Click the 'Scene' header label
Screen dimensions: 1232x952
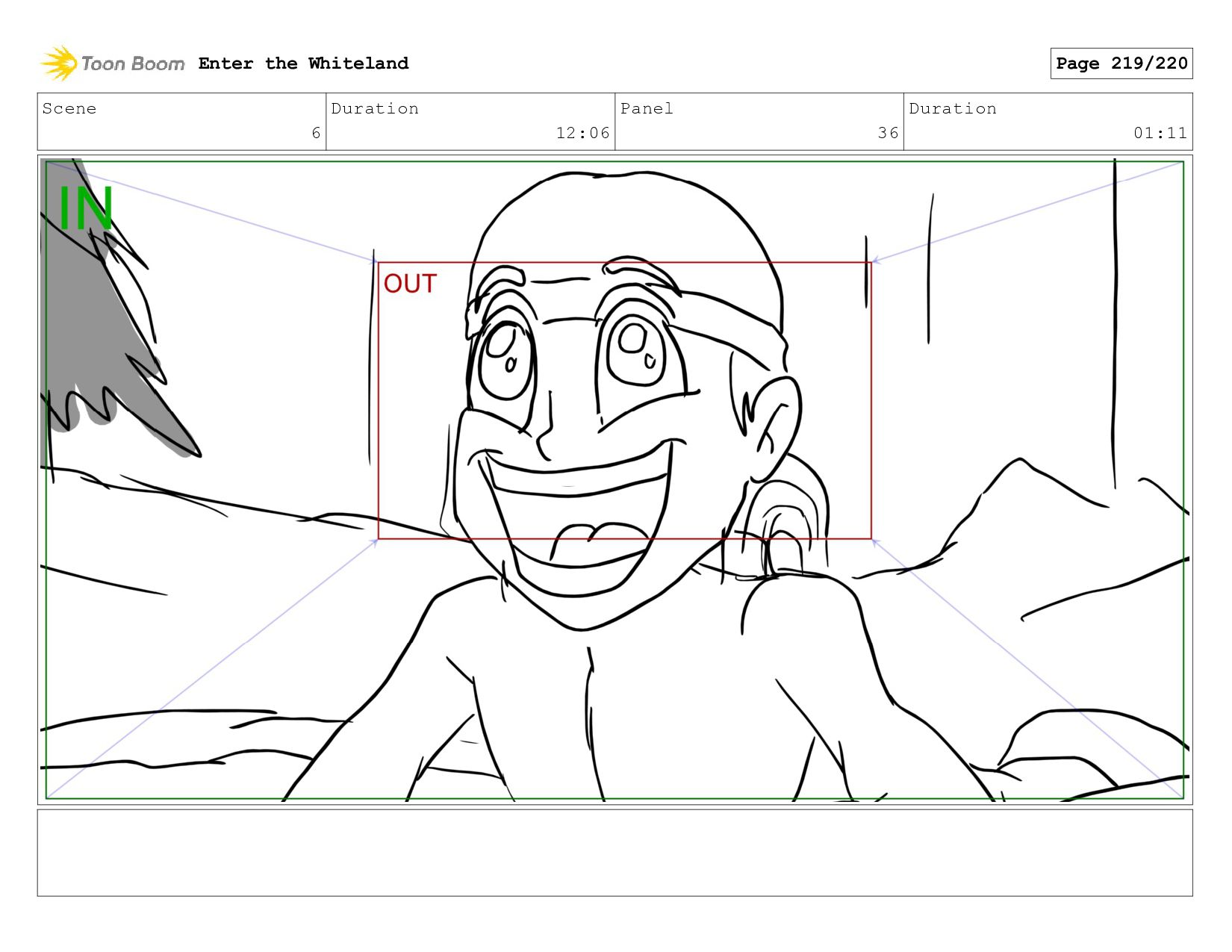pyautogui.click(x=69, y=108)
